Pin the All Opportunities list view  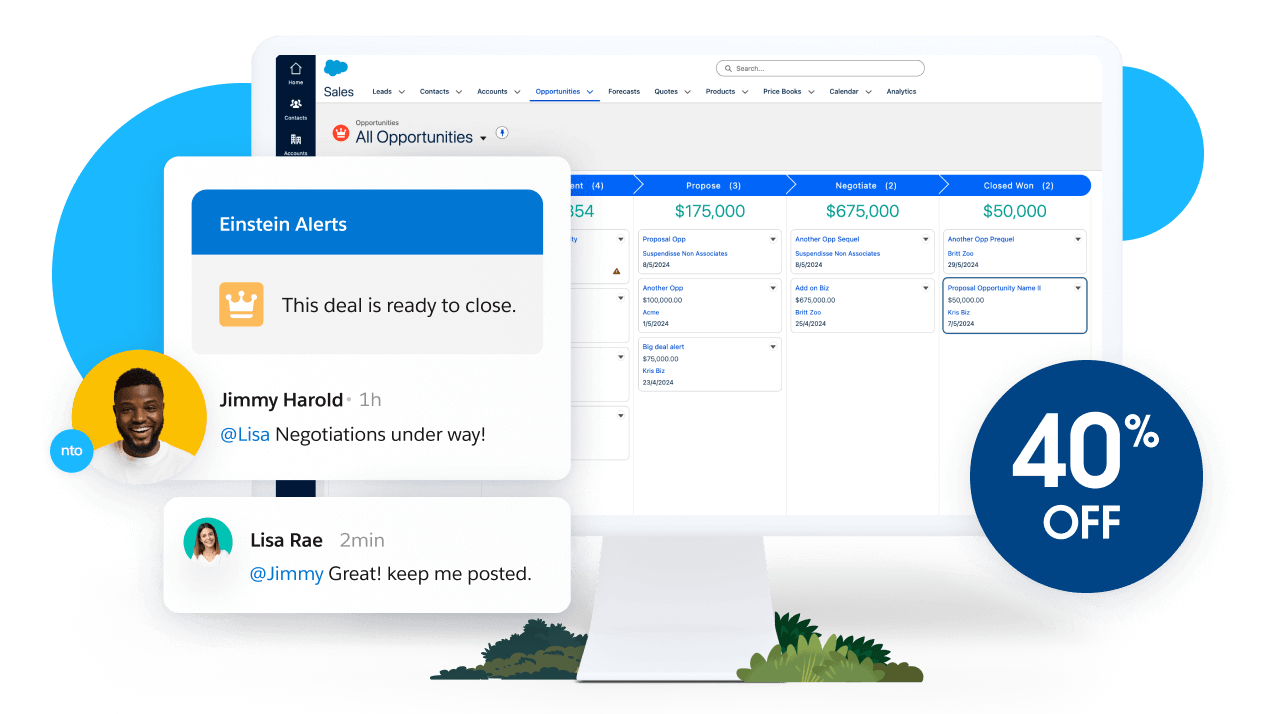click(x=502, y=132)
